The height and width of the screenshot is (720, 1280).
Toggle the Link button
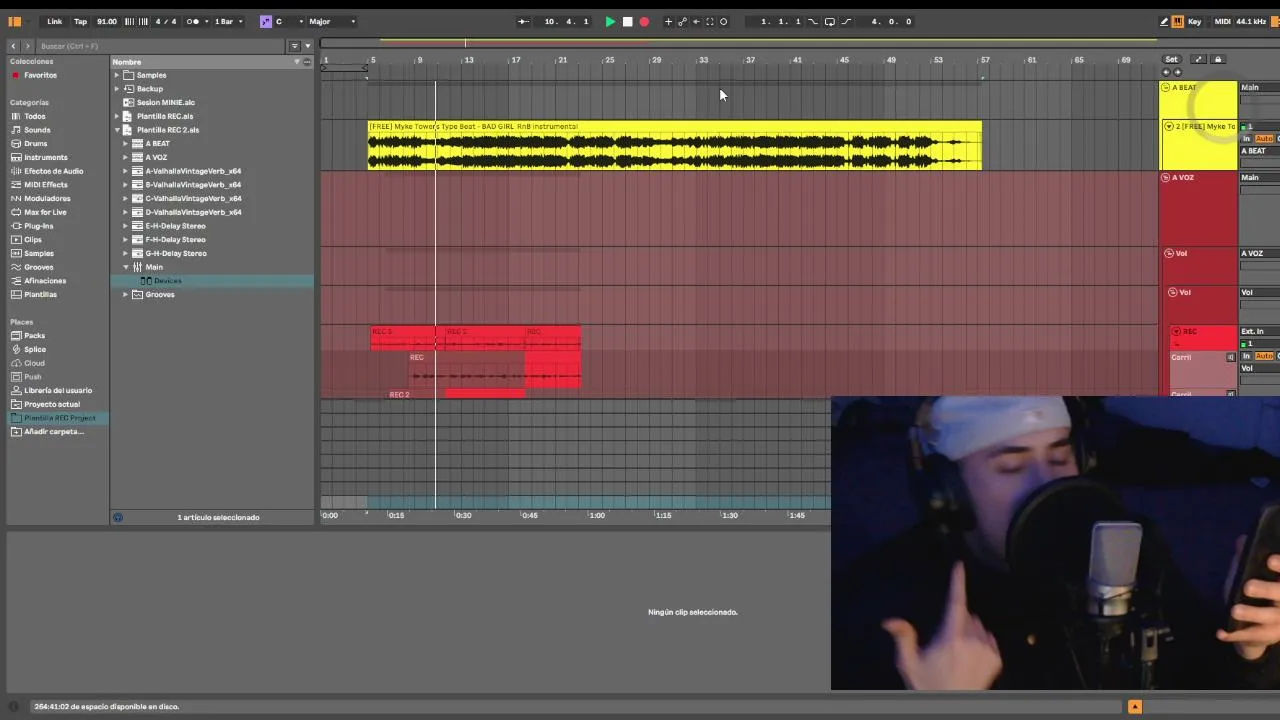(x=54, y=21)
